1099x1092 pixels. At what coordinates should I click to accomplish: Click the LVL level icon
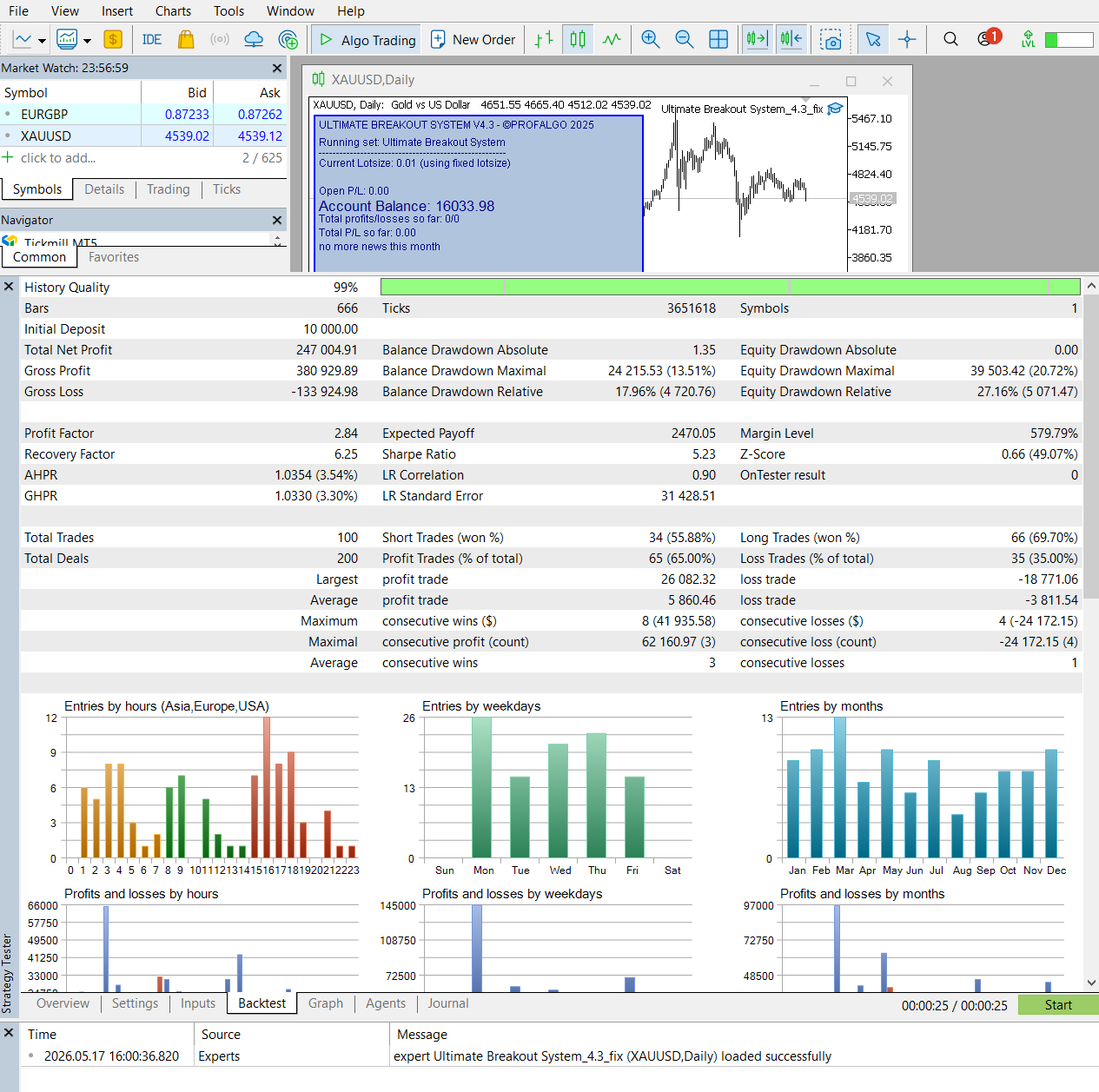[1029, 39]
